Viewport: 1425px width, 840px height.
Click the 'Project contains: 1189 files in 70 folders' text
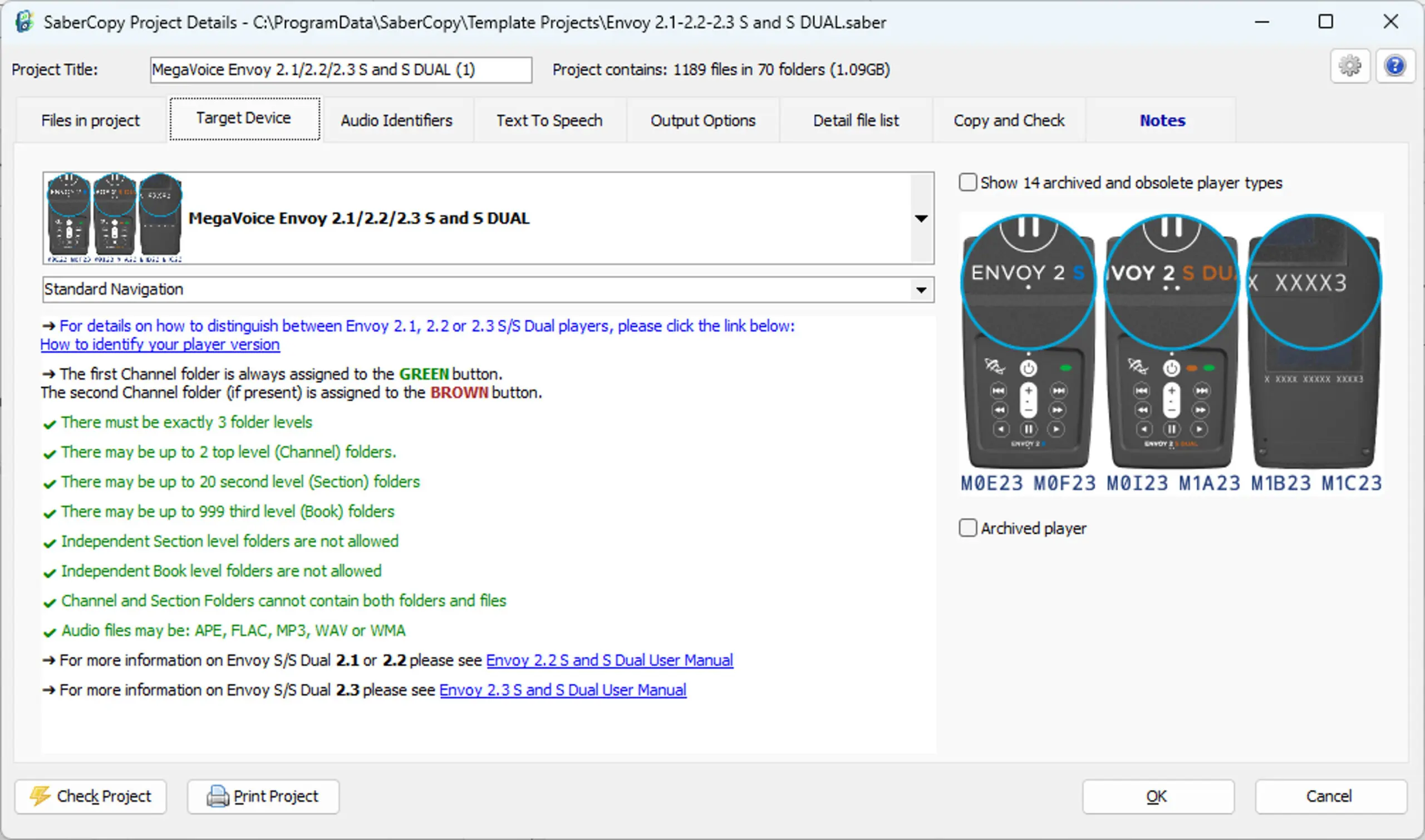pyautogui.click(x=721, y=70)
